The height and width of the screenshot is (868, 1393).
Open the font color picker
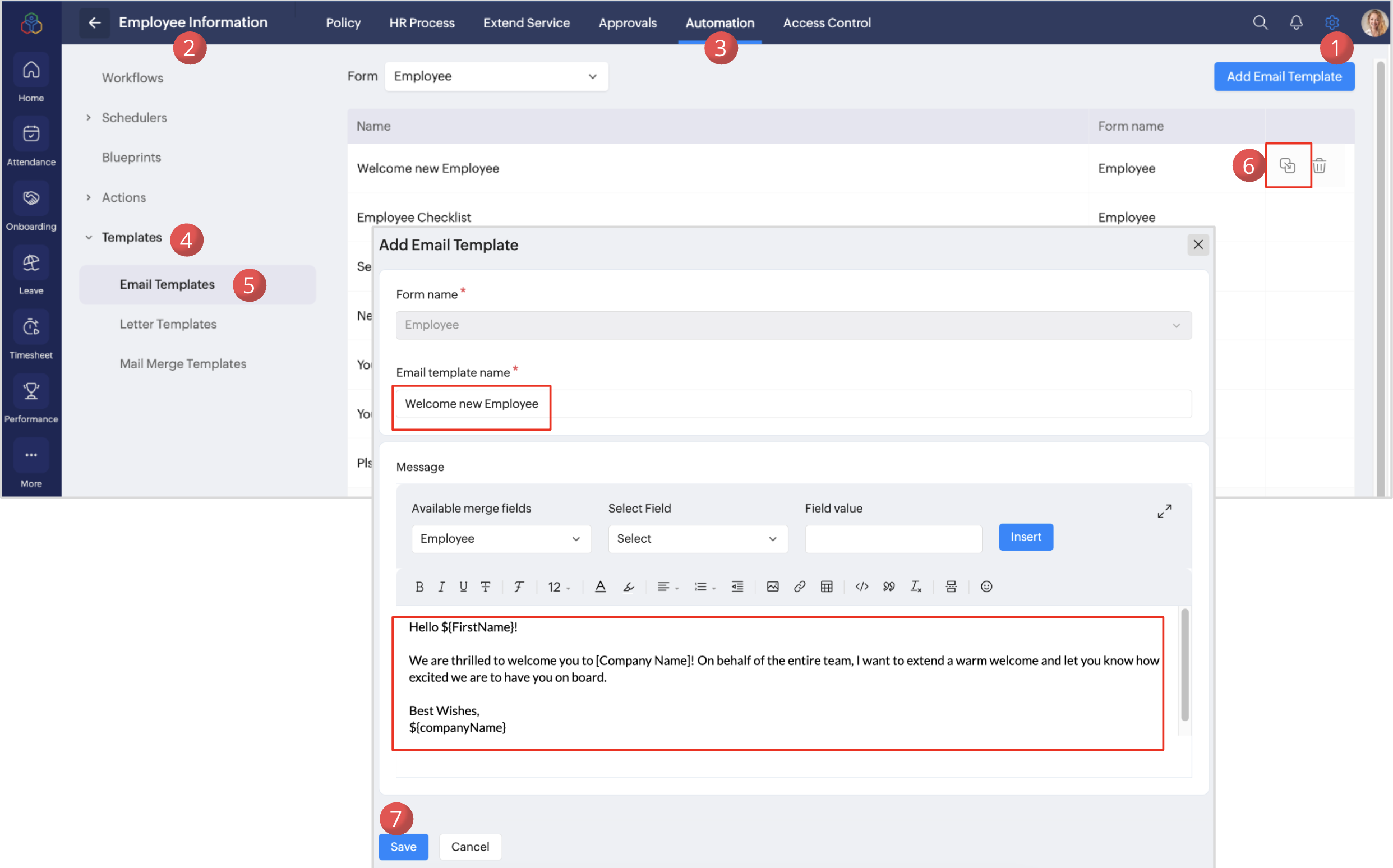[x=601, y=586]
